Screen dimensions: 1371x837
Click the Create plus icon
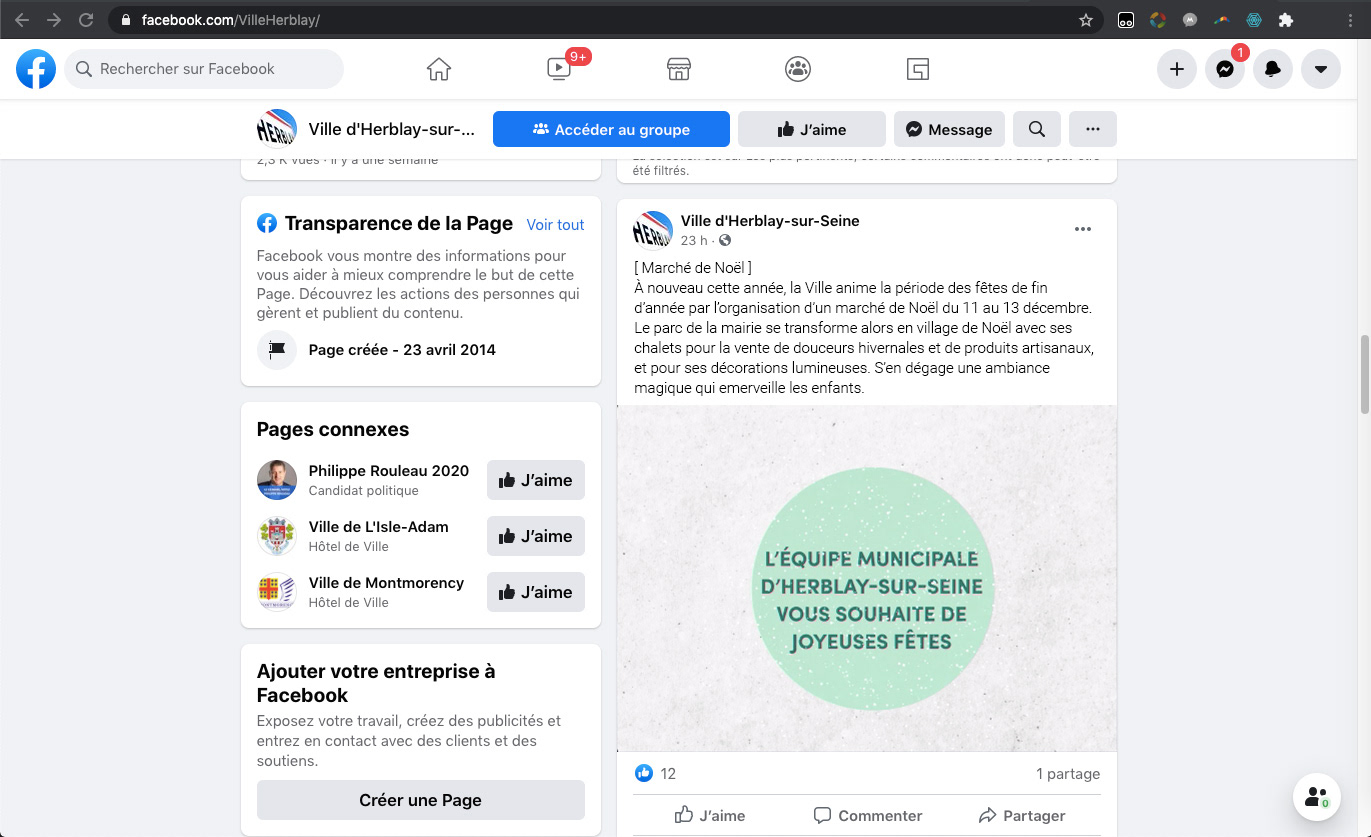[x=1177, y=69]
